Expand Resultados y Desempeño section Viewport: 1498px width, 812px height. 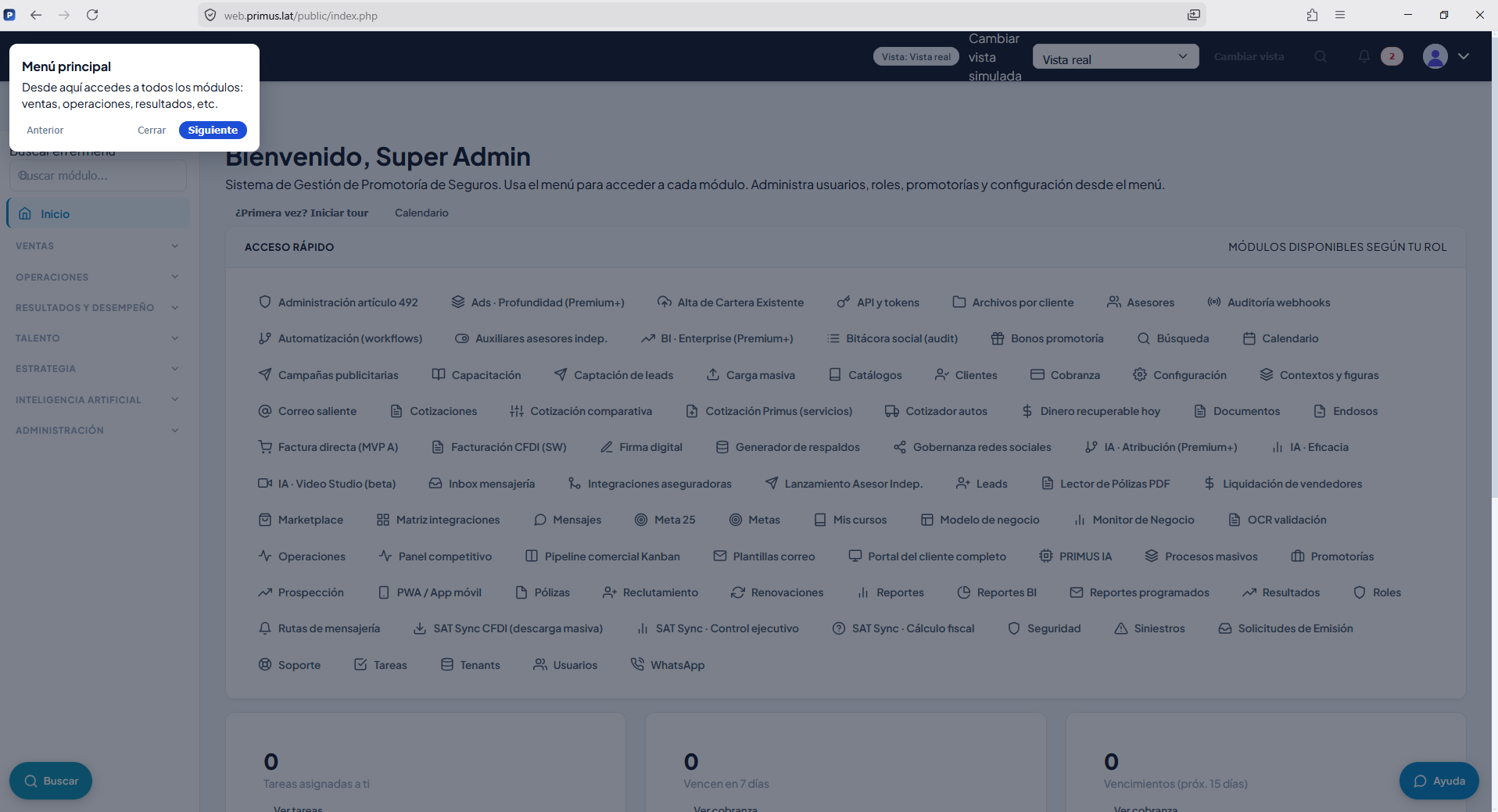98,307
